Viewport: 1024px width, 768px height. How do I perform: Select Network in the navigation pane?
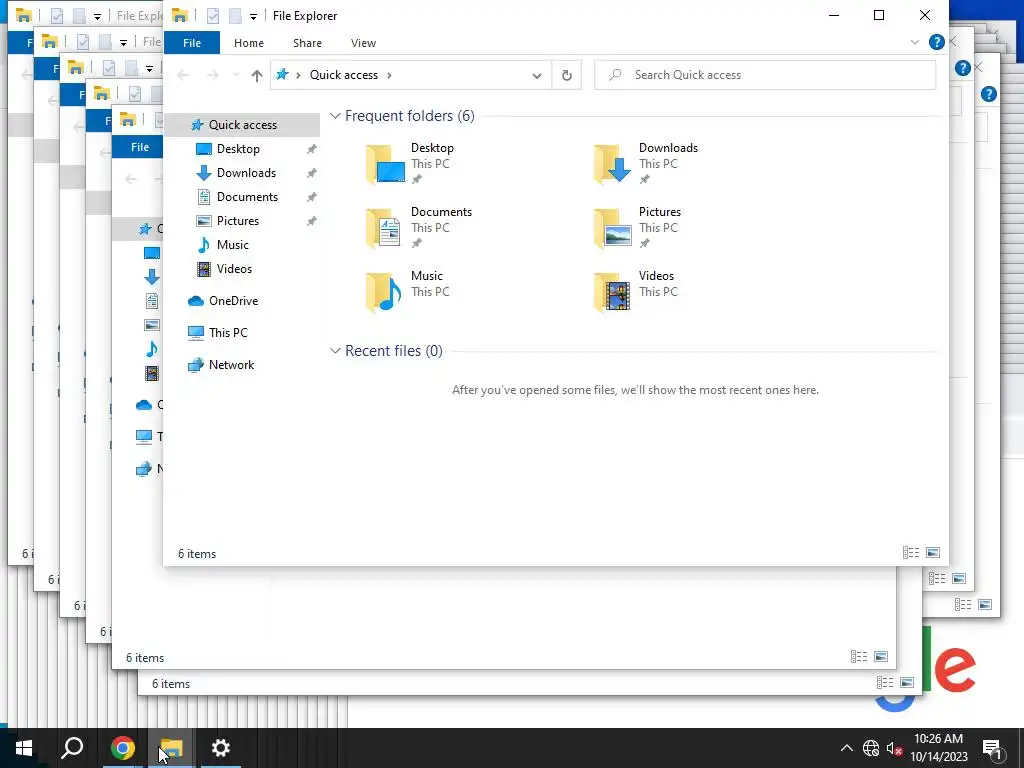(x=231, y=365)
